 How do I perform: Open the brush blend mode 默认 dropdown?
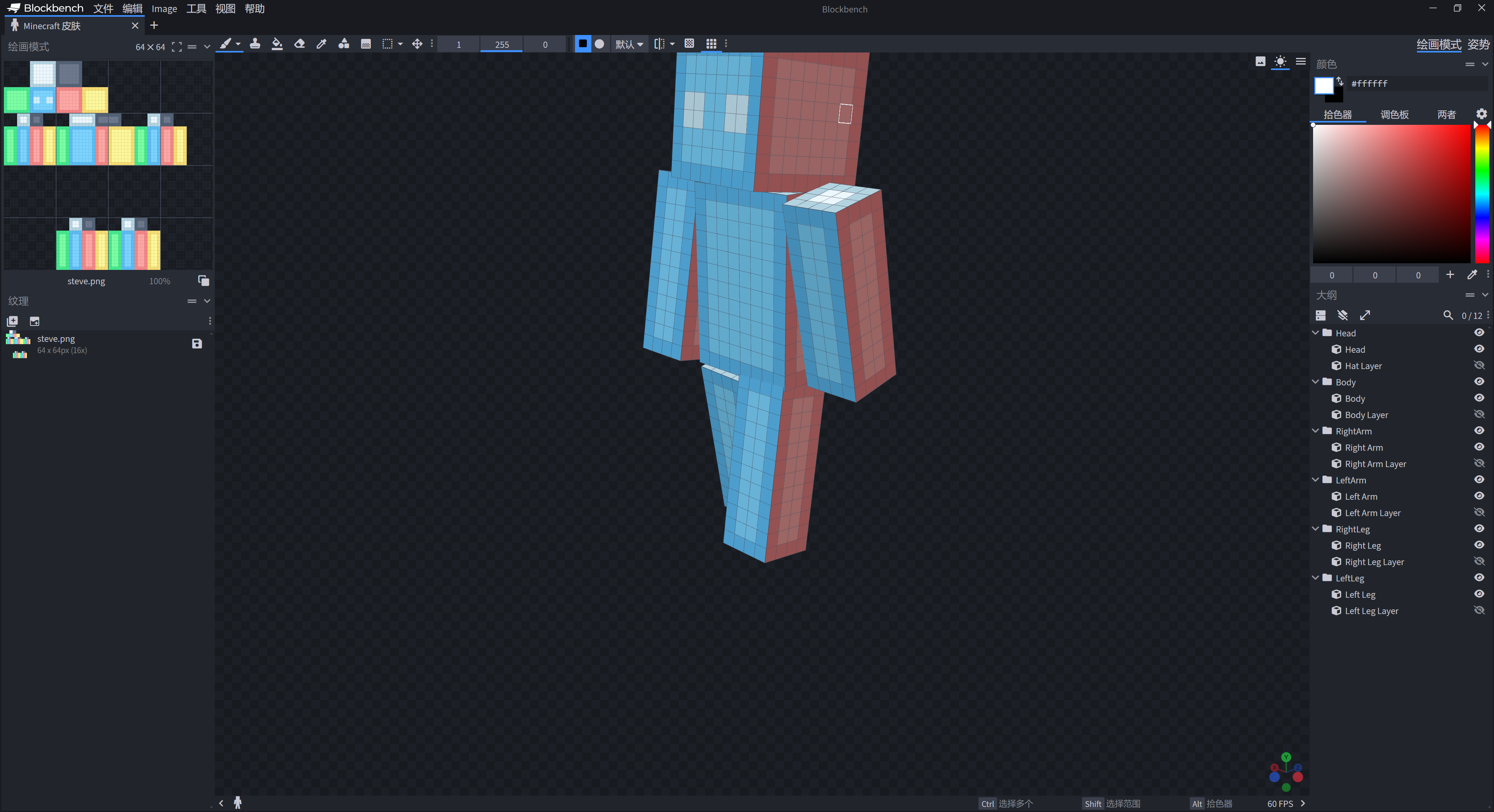coord(629,44)
